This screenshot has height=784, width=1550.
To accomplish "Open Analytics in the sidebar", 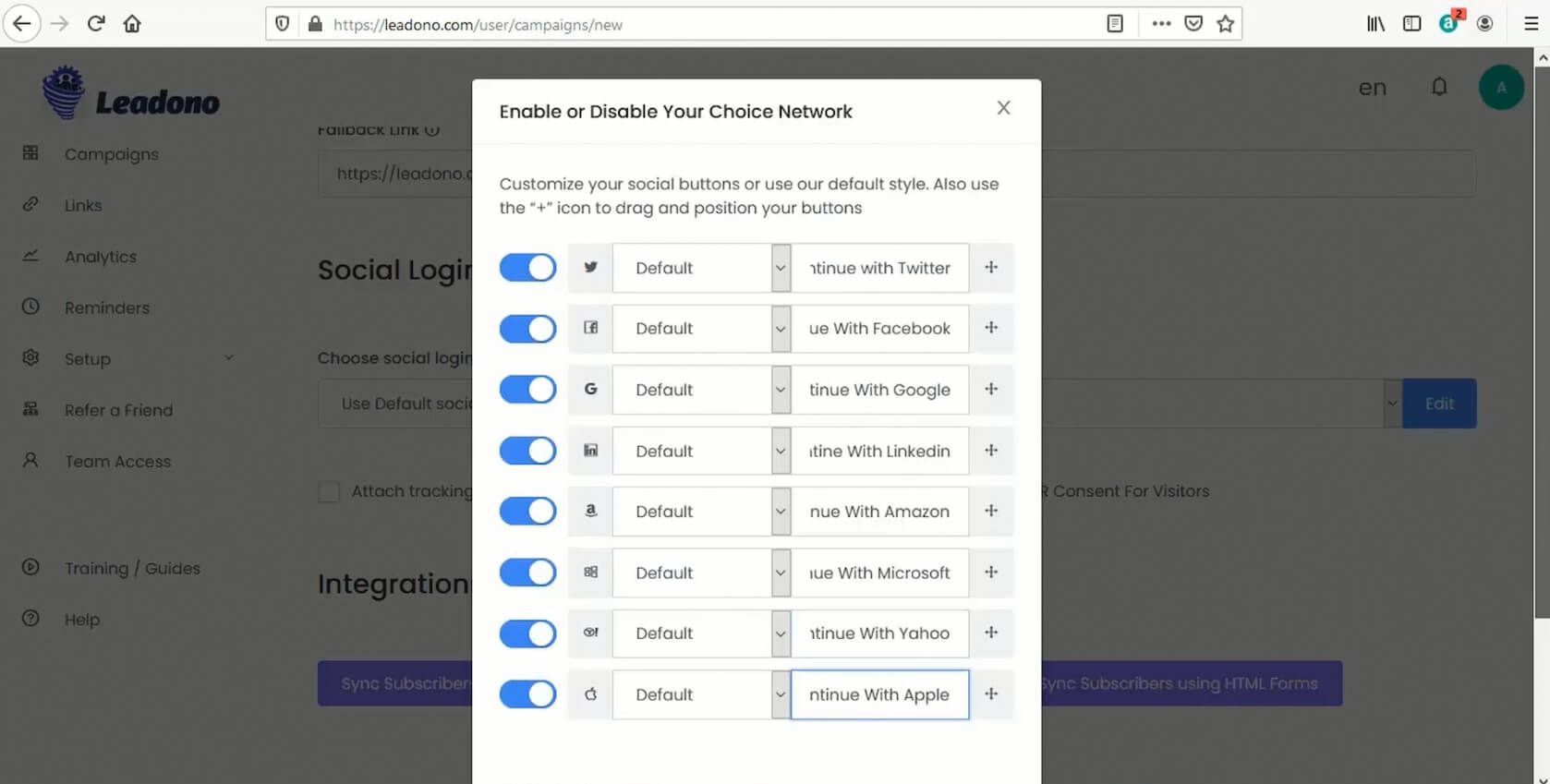I will [100, 257].
